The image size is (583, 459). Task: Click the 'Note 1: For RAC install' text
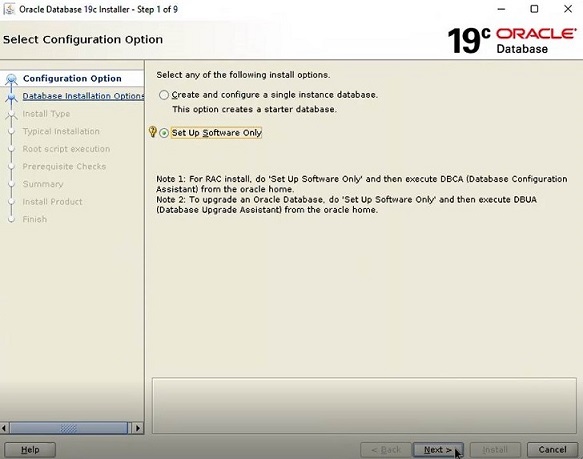pos(362,184)
